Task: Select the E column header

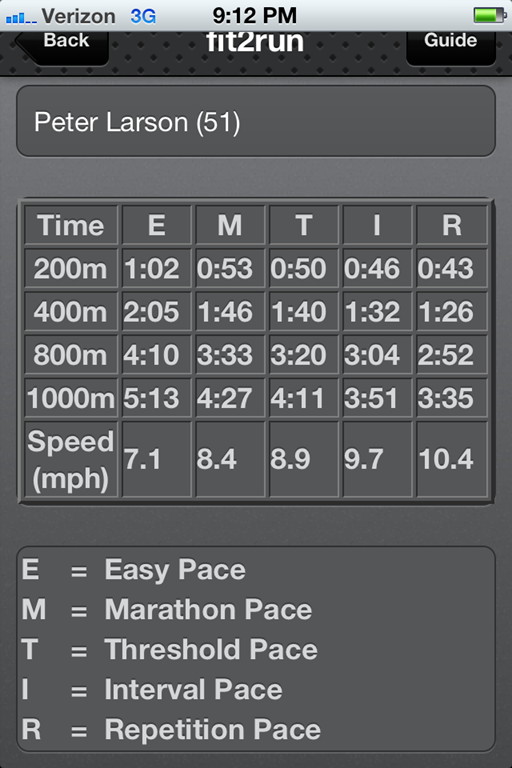Action: [156, 225]
